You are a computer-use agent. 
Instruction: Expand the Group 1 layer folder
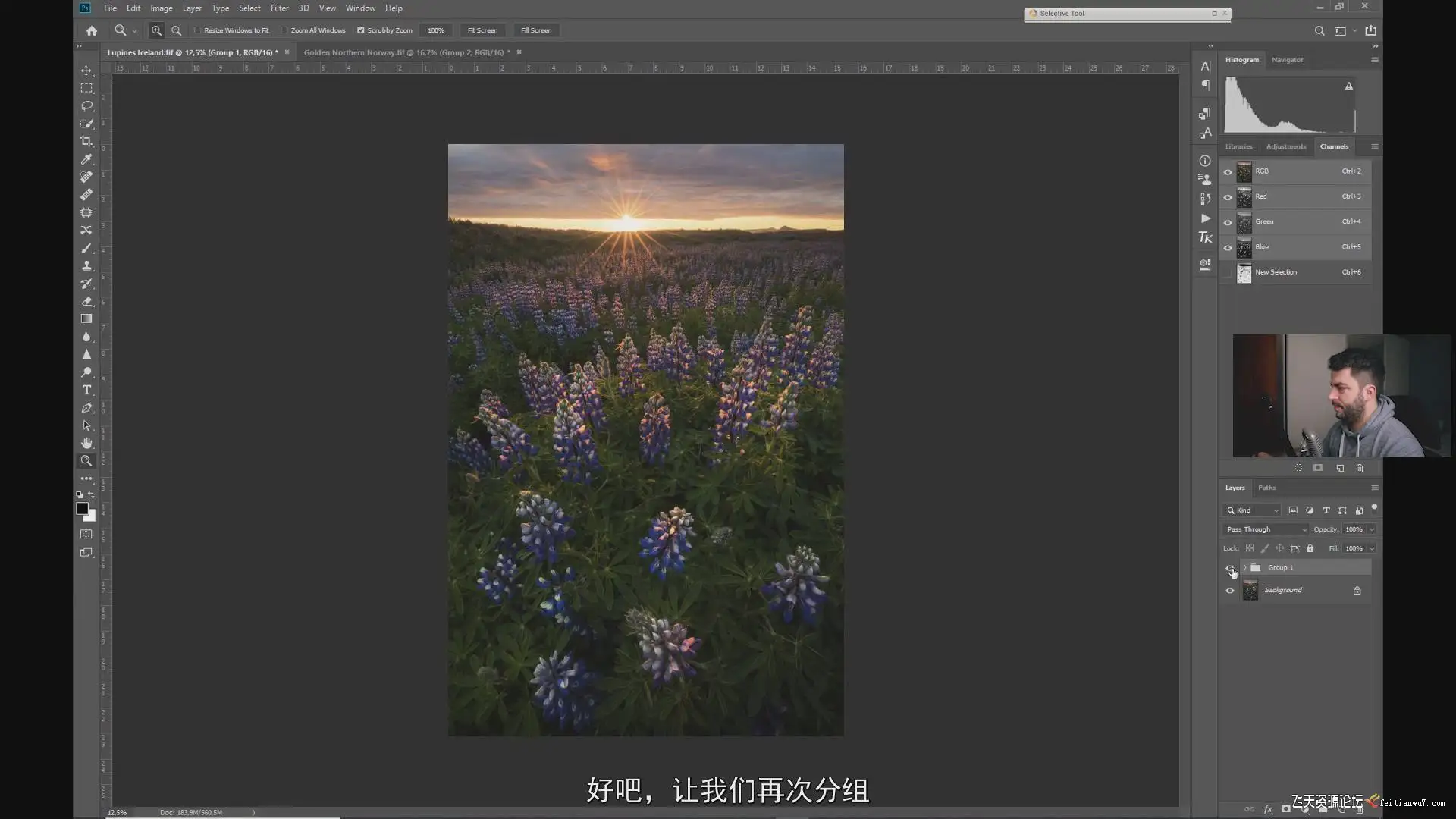tap(1244, 567)
